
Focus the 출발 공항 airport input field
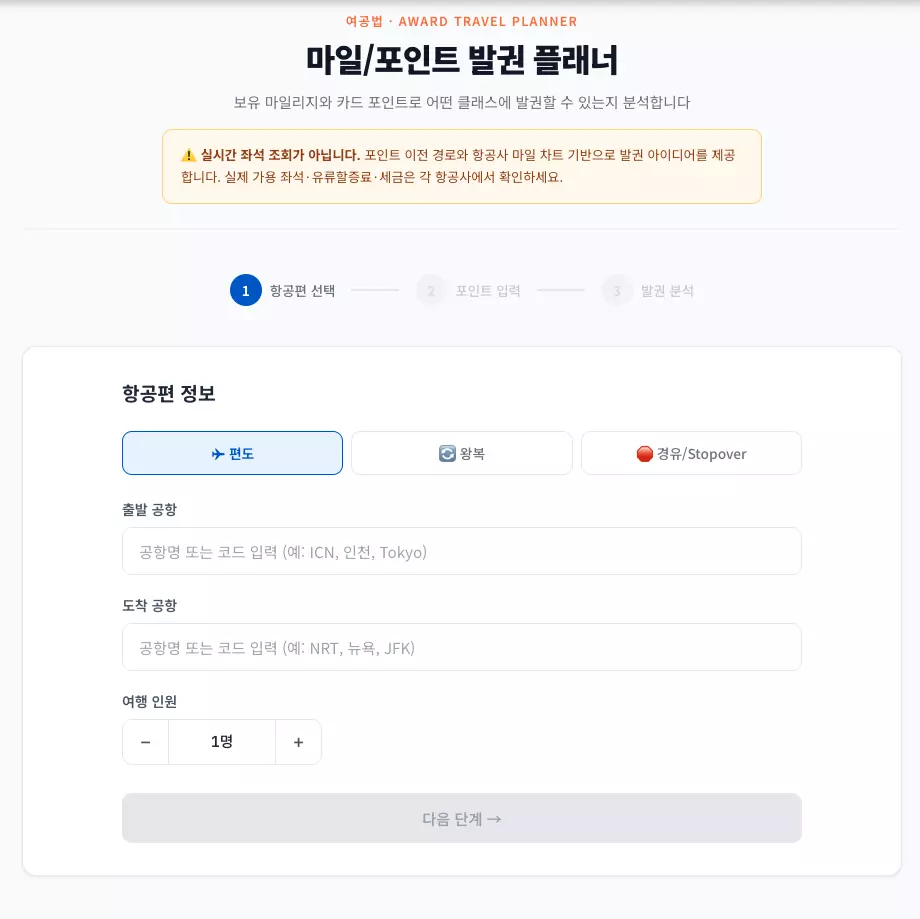pos(461,551)
